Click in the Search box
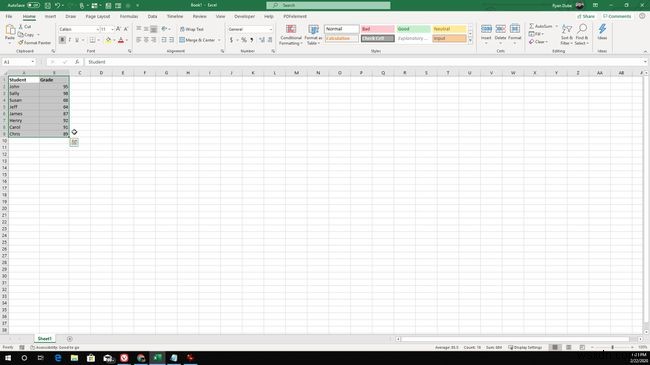This screenshot has height=365, width=650. point(328,5)
